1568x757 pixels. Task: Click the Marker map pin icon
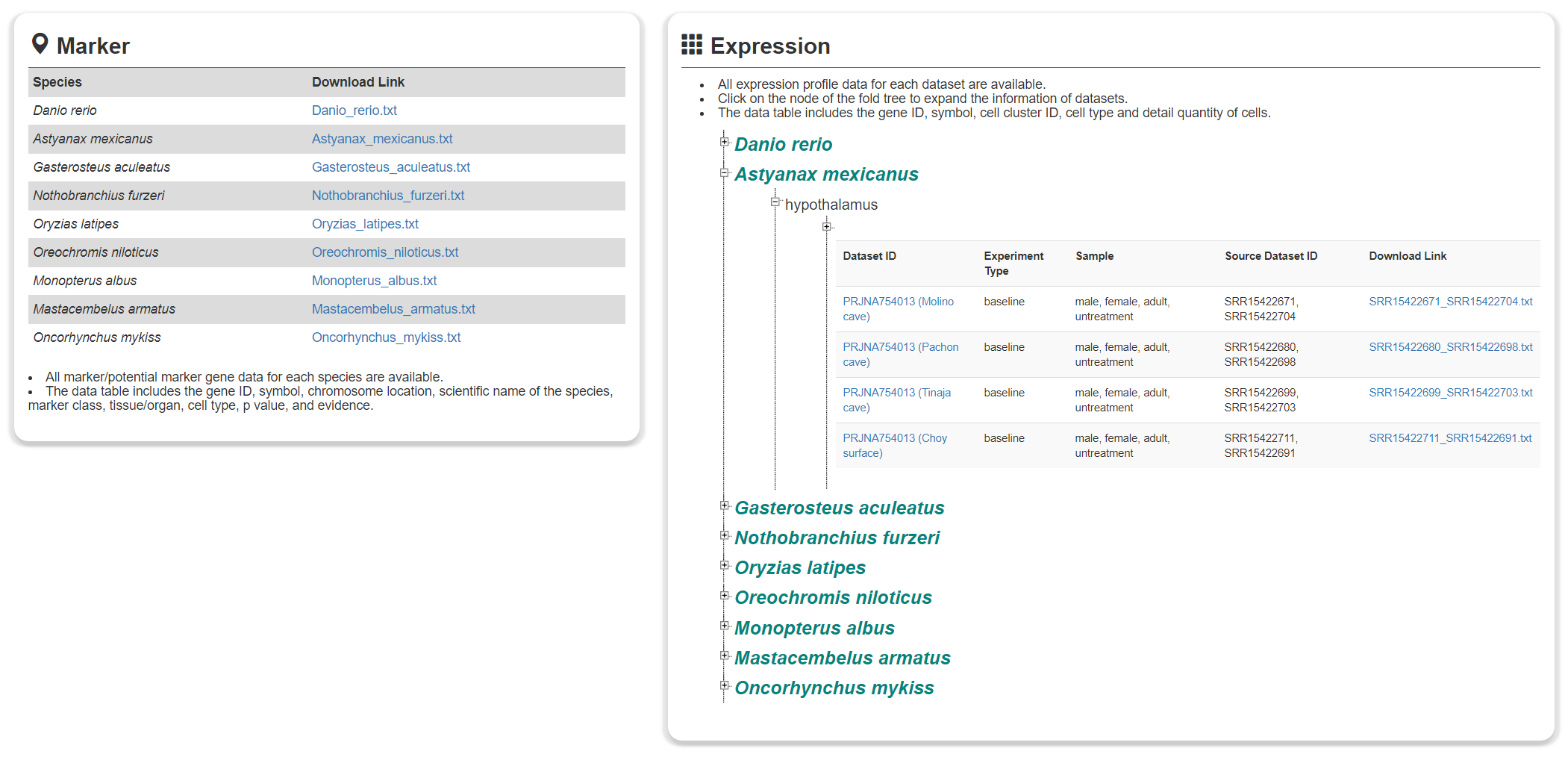(40, 44)
